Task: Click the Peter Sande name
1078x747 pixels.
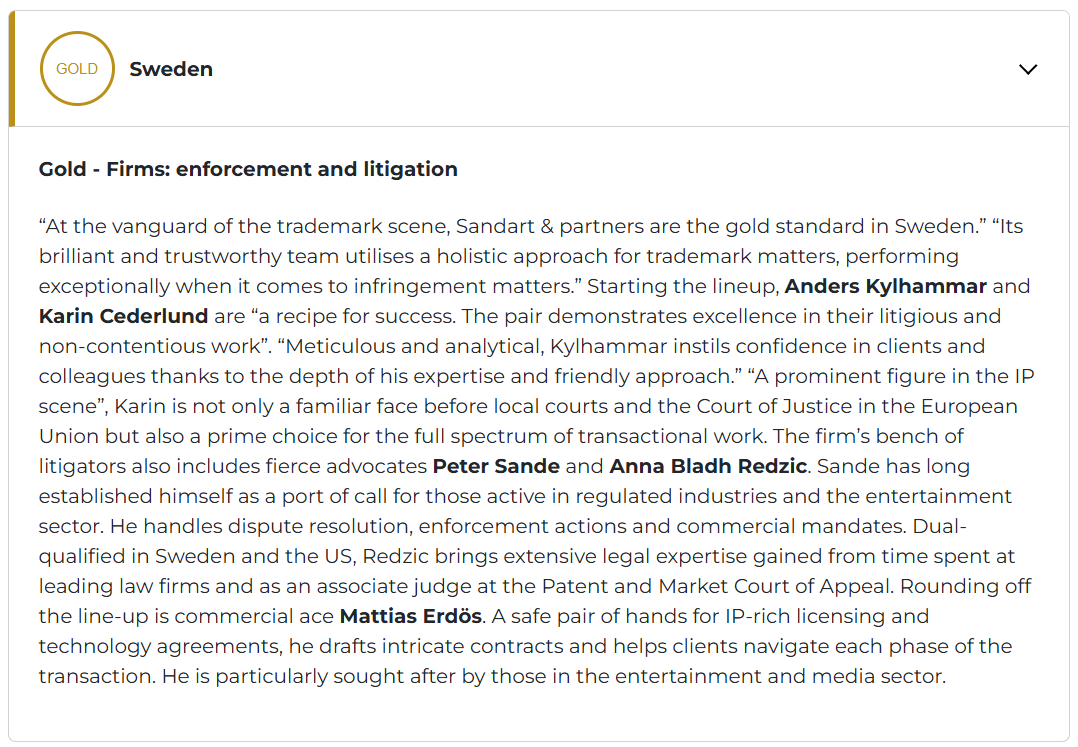Action: pyautogui.click(x=496, y=466)
